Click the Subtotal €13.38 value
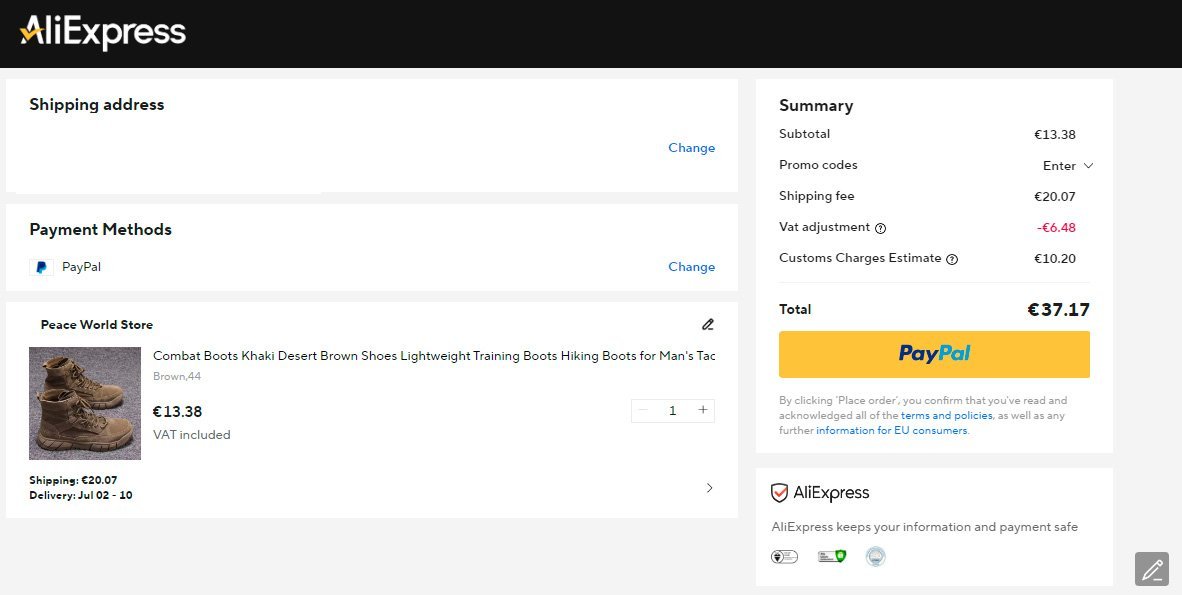1182x595 pixels. click(1055, 135)
